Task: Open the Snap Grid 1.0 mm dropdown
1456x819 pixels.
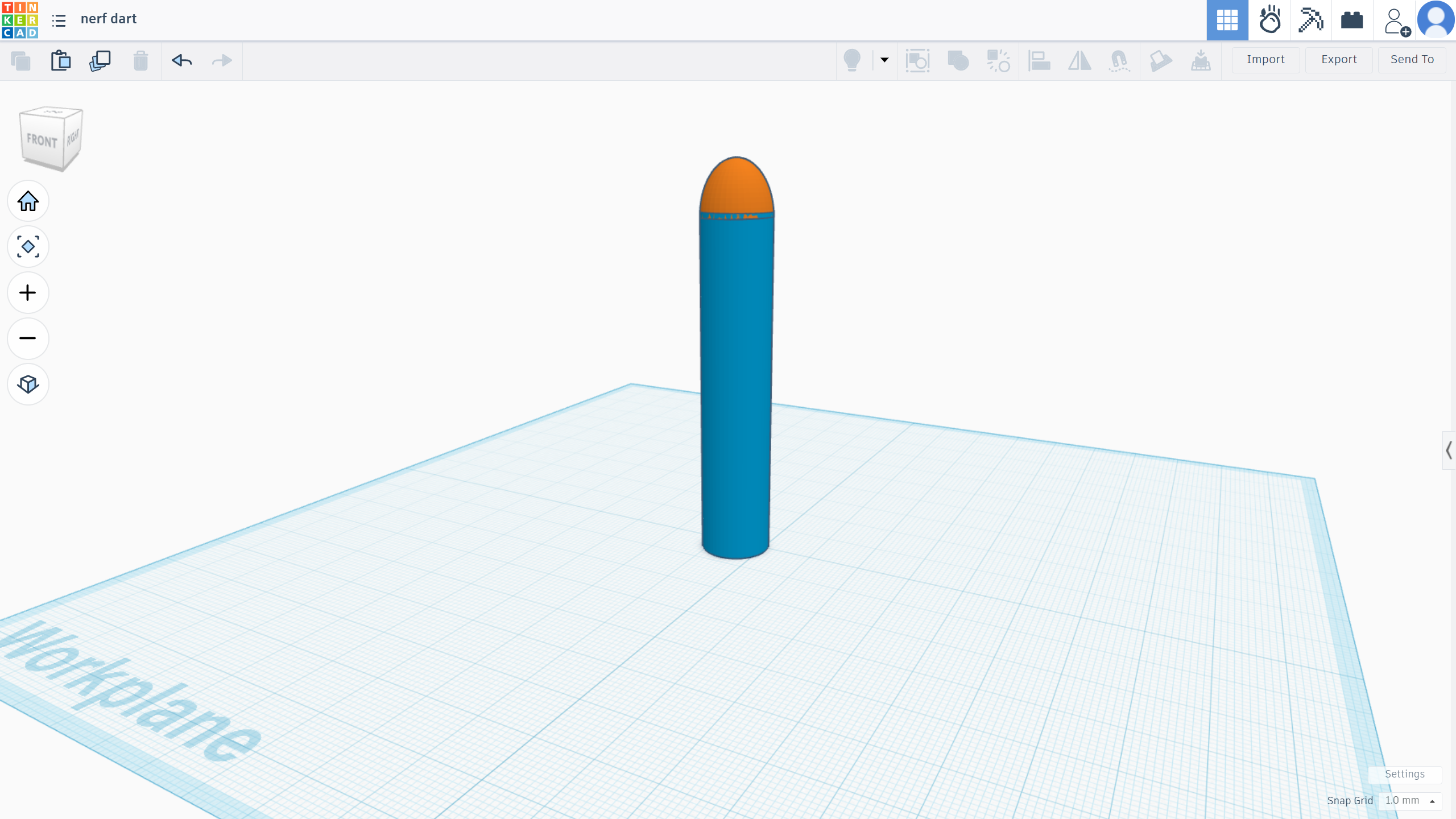Action: click(x=1410, y=801)
